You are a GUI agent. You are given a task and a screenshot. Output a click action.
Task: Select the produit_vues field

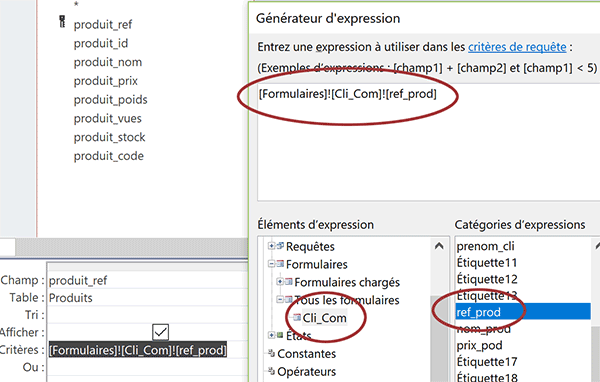[x=108, y=118]
